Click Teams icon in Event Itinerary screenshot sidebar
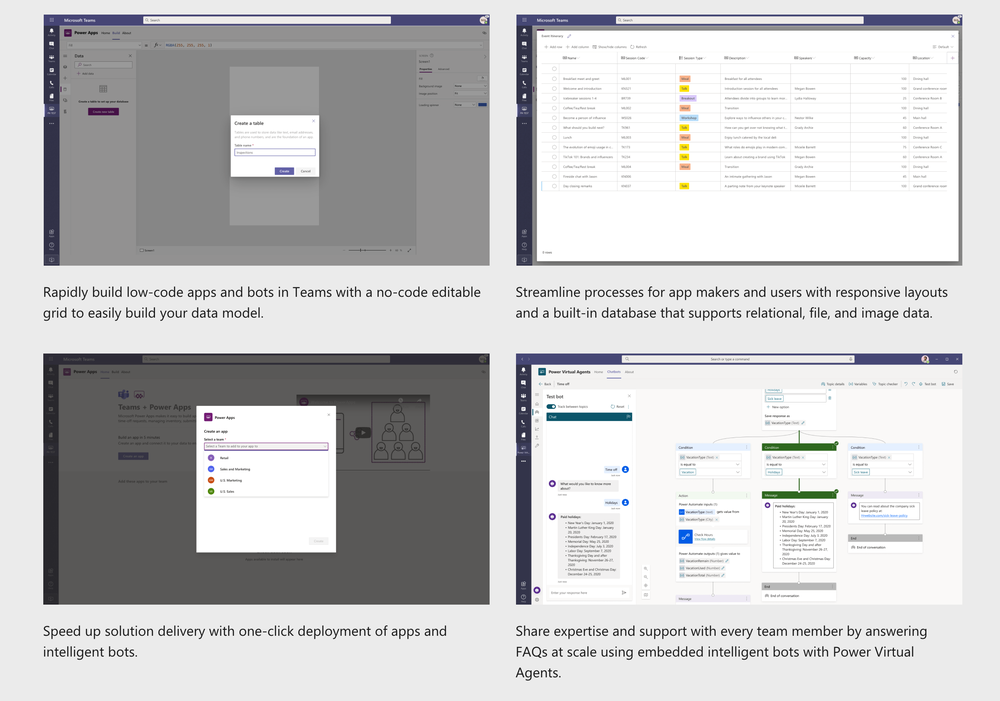The image size is (1000, 701). click(524, 57)
